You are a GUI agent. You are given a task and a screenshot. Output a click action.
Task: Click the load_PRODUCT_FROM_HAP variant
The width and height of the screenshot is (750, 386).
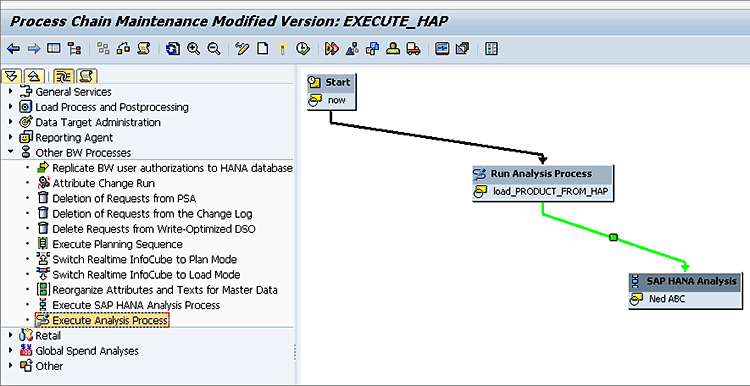[x=542, y=192]
